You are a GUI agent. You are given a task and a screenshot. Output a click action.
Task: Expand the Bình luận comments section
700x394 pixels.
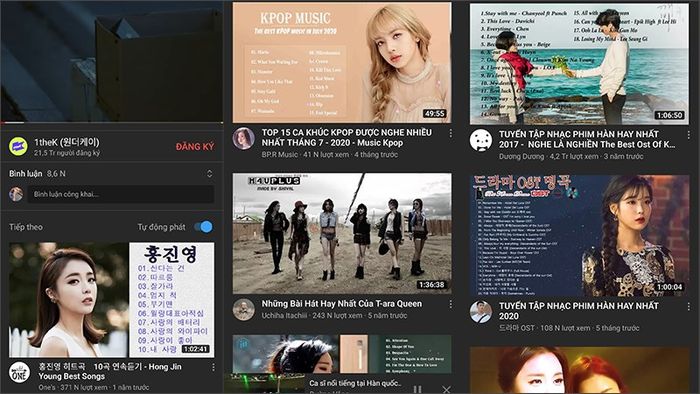point(209,174)
